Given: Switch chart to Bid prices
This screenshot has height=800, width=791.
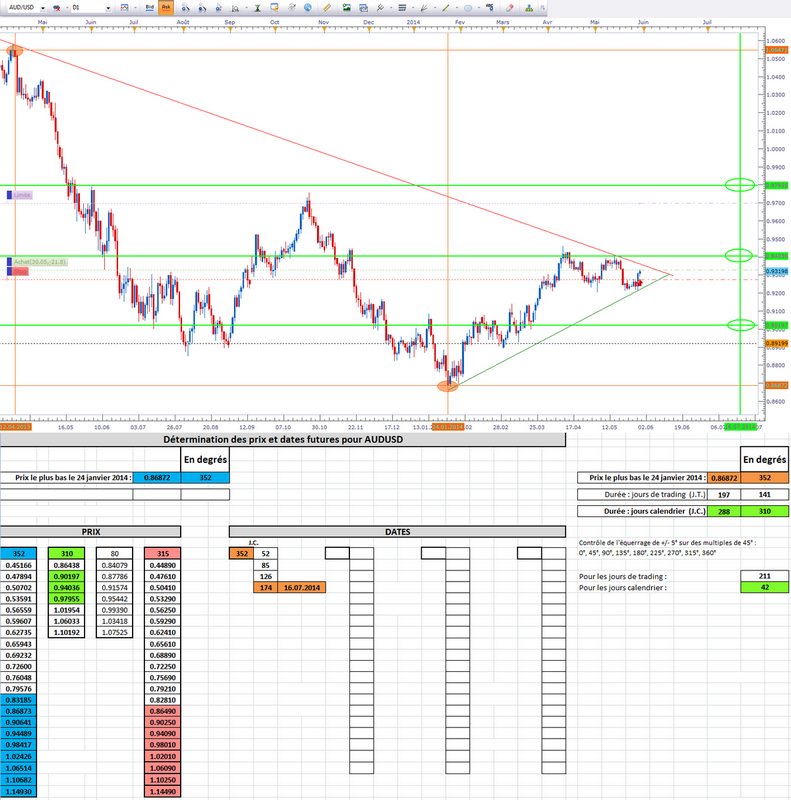Looking at the screenshot, I should pos(150,8).
